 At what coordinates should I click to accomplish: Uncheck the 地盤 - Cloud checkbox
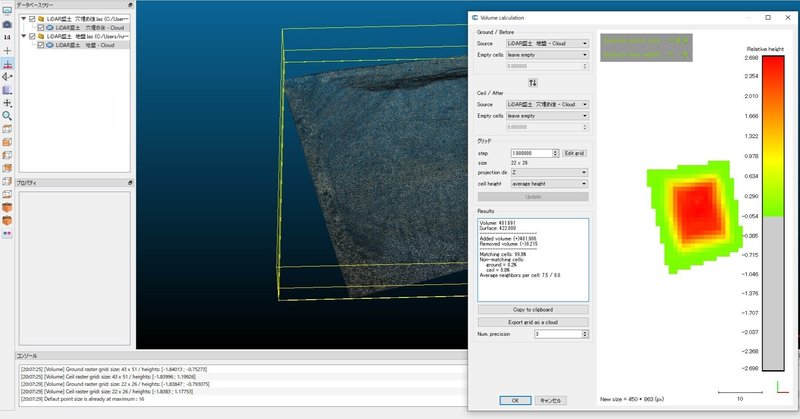tap(41, 45)
